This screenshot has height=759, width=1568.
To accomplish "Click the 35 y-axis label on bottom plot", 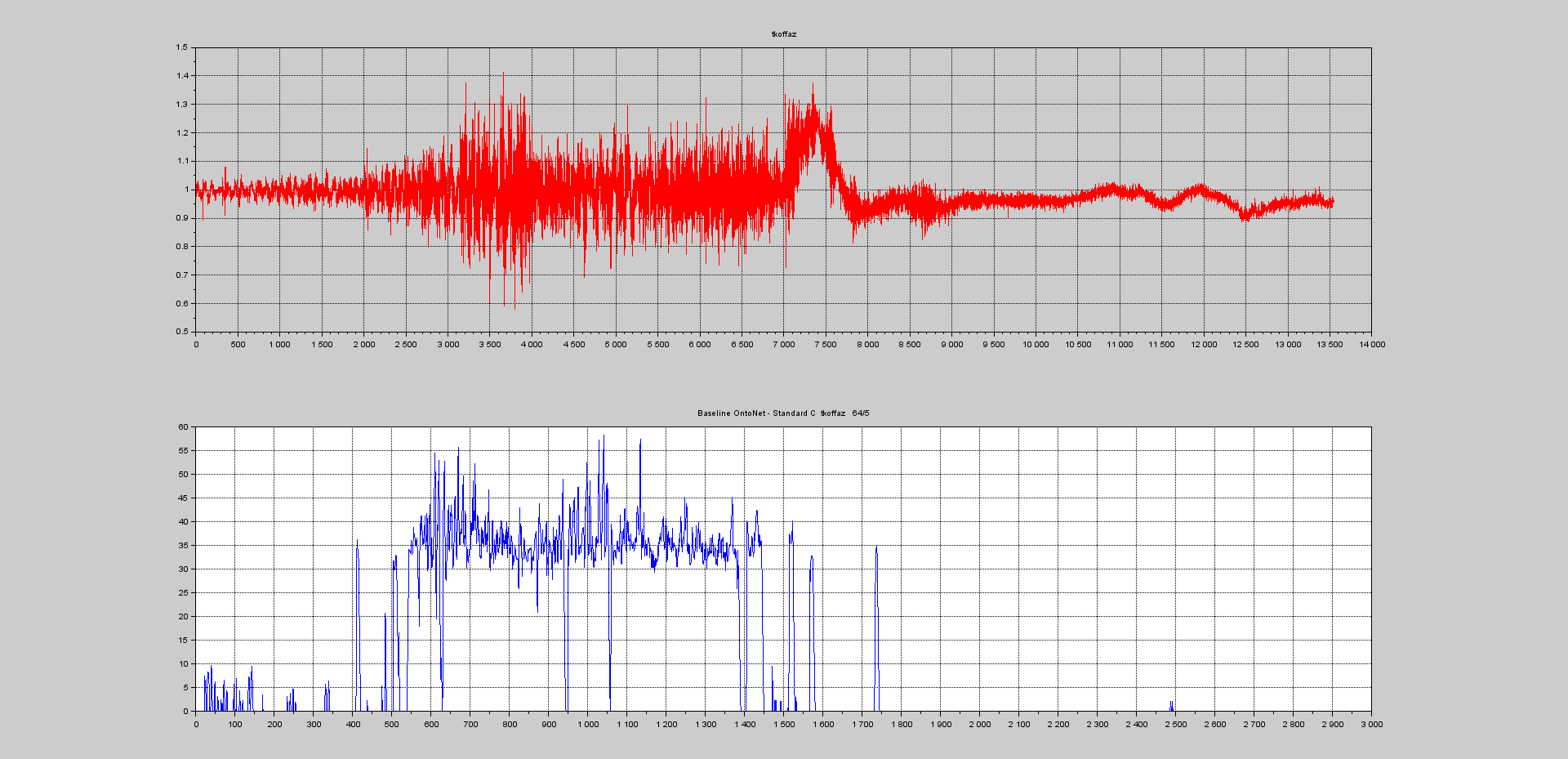I will 183,545.
